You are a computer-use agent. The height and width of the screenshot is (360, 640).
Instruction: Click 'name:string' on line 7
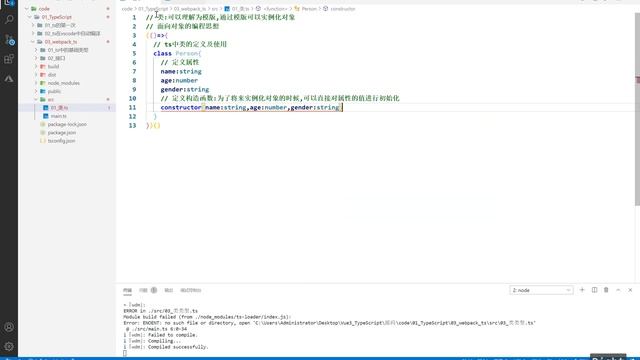coord(181,71)
